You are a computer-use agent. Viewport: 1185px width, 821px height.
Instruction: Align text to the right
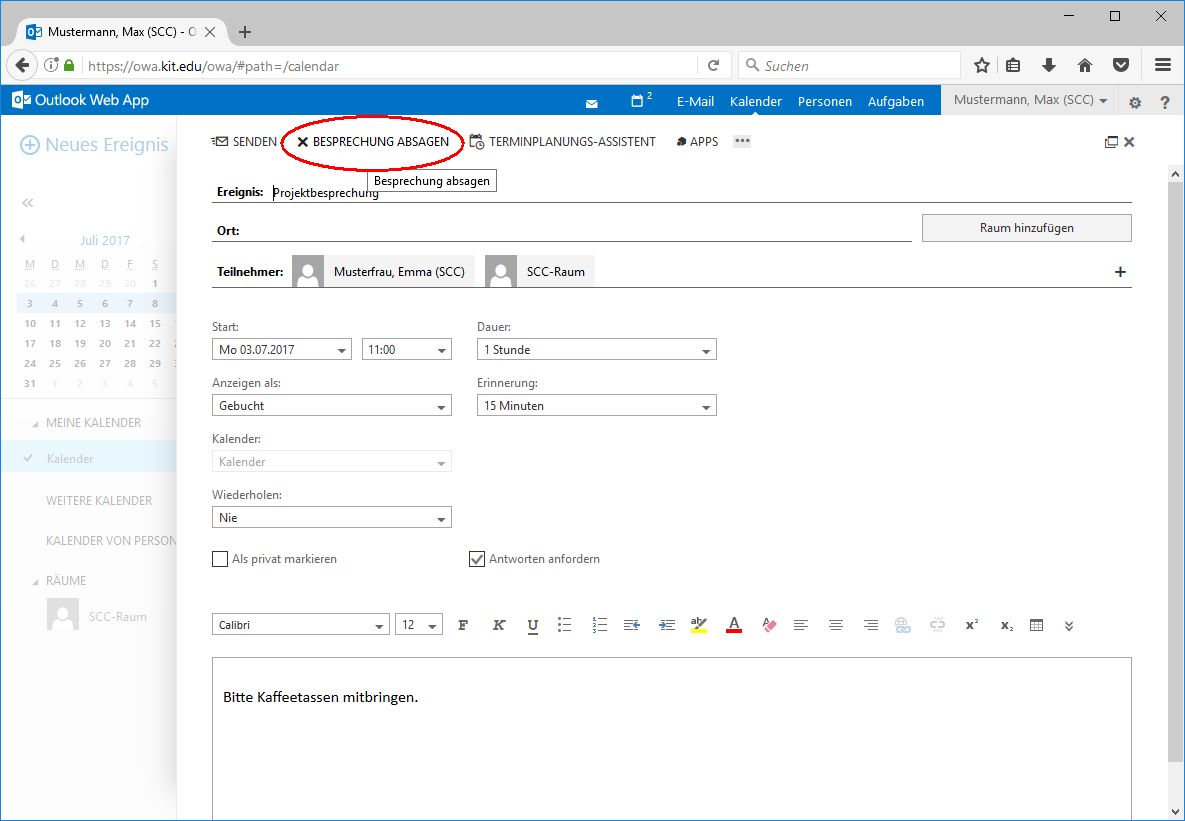tap(871, 625)
